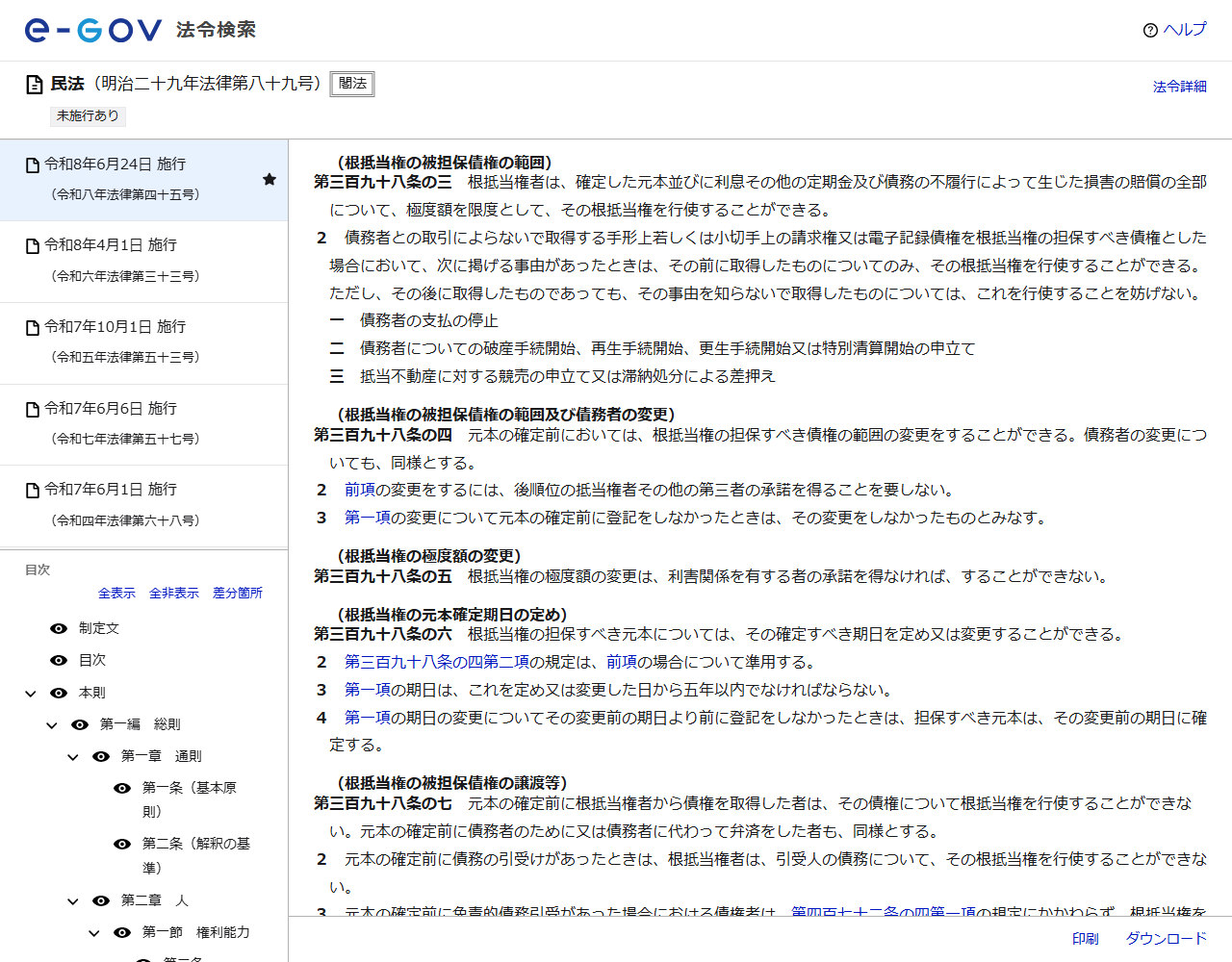Select the 令和7年10月1日 施行 version

143,343
